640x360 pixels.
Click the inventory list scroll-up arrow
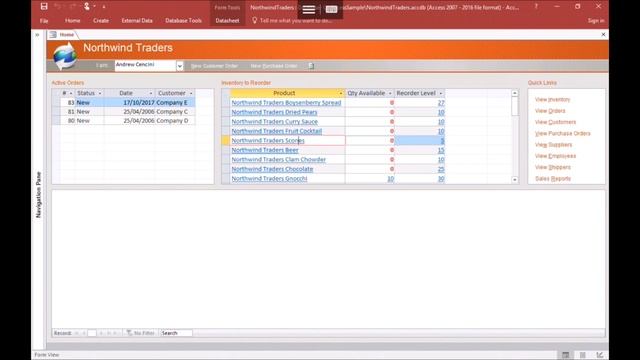[x=515, y=93]
